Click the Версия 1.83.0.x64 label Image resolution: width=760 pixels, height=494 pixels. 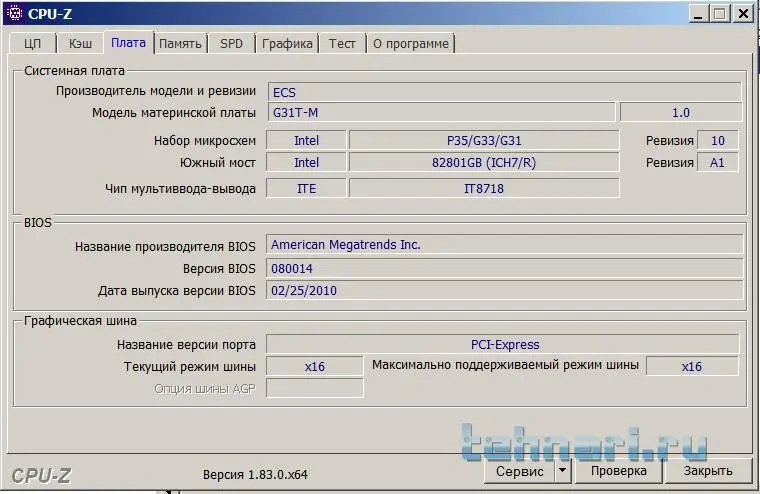(x=255, y=474)
